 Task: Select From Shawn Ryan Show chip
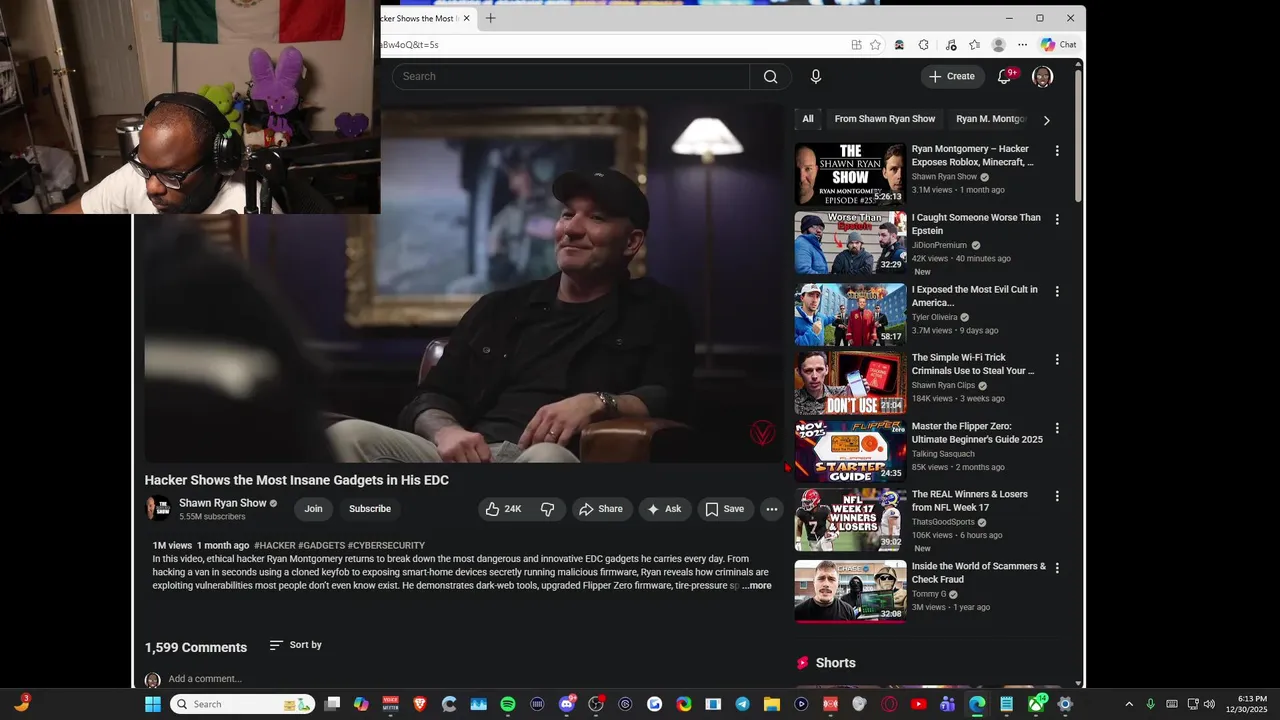point(885,119)
